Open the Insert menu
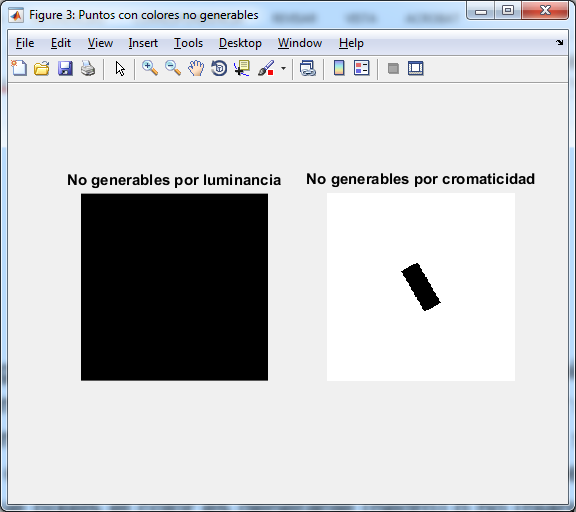Viewport: 576px width, 512px height. 143,43
